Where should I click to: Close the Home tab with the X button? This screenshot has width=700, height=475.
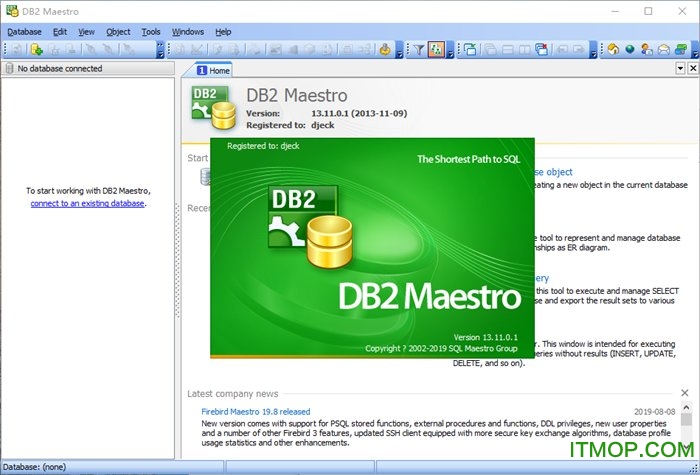[693, 68]
